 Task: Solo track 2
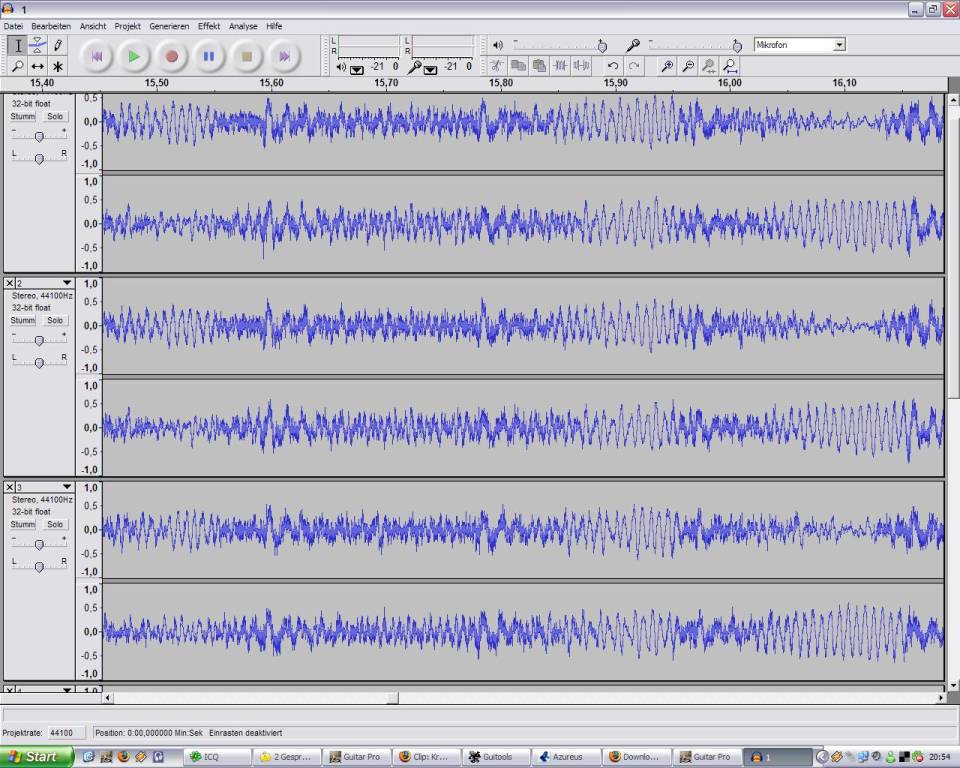55,320
